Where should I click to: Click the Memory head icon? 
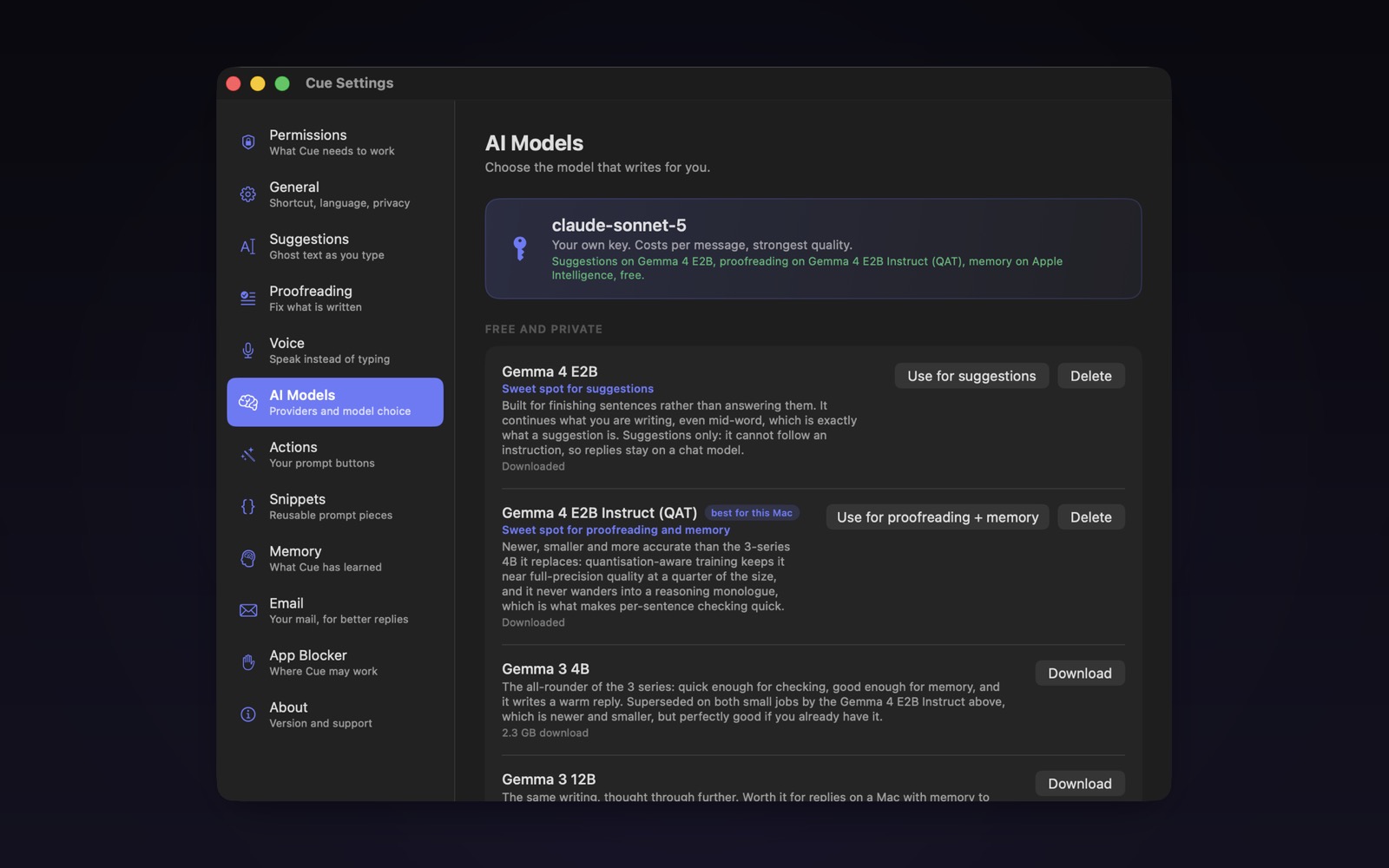pos(248,559)
